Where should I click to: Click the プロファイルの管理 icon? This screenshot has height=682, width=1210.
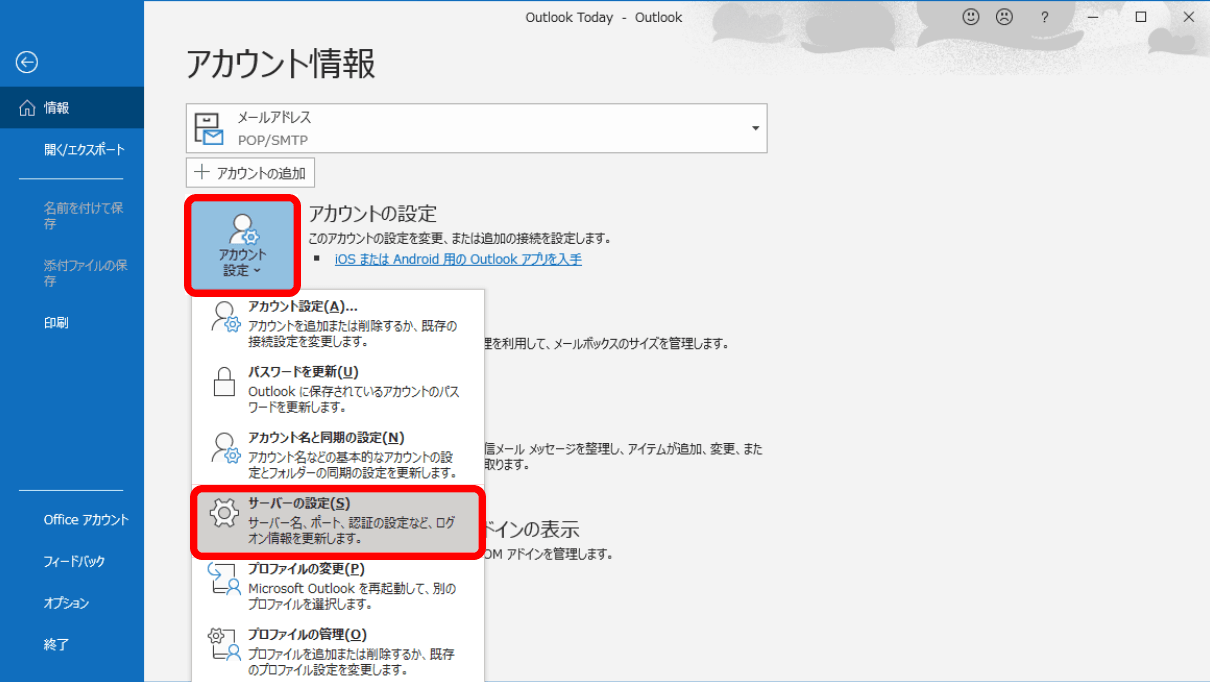[x=224, y=645]
